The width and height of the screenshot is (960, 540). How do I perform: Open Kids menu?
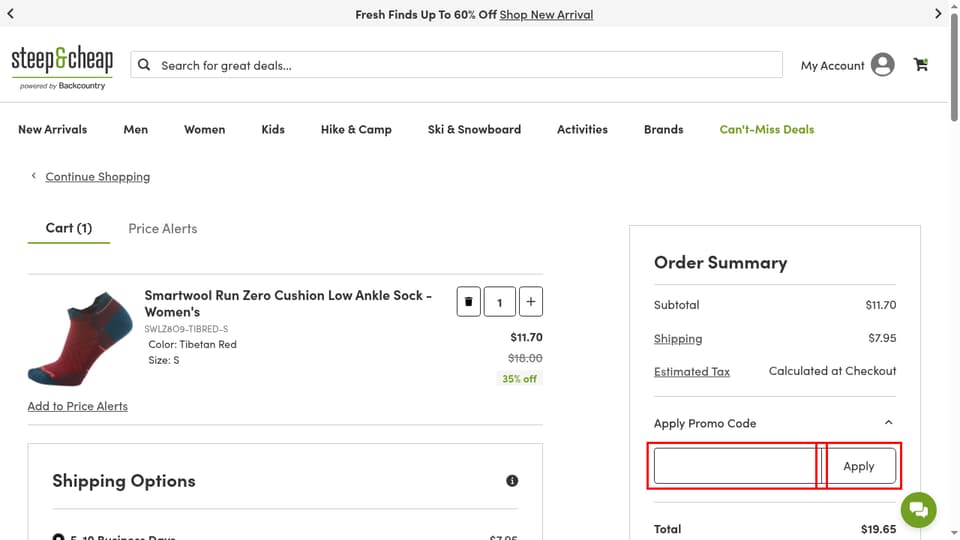coord(273,129)
